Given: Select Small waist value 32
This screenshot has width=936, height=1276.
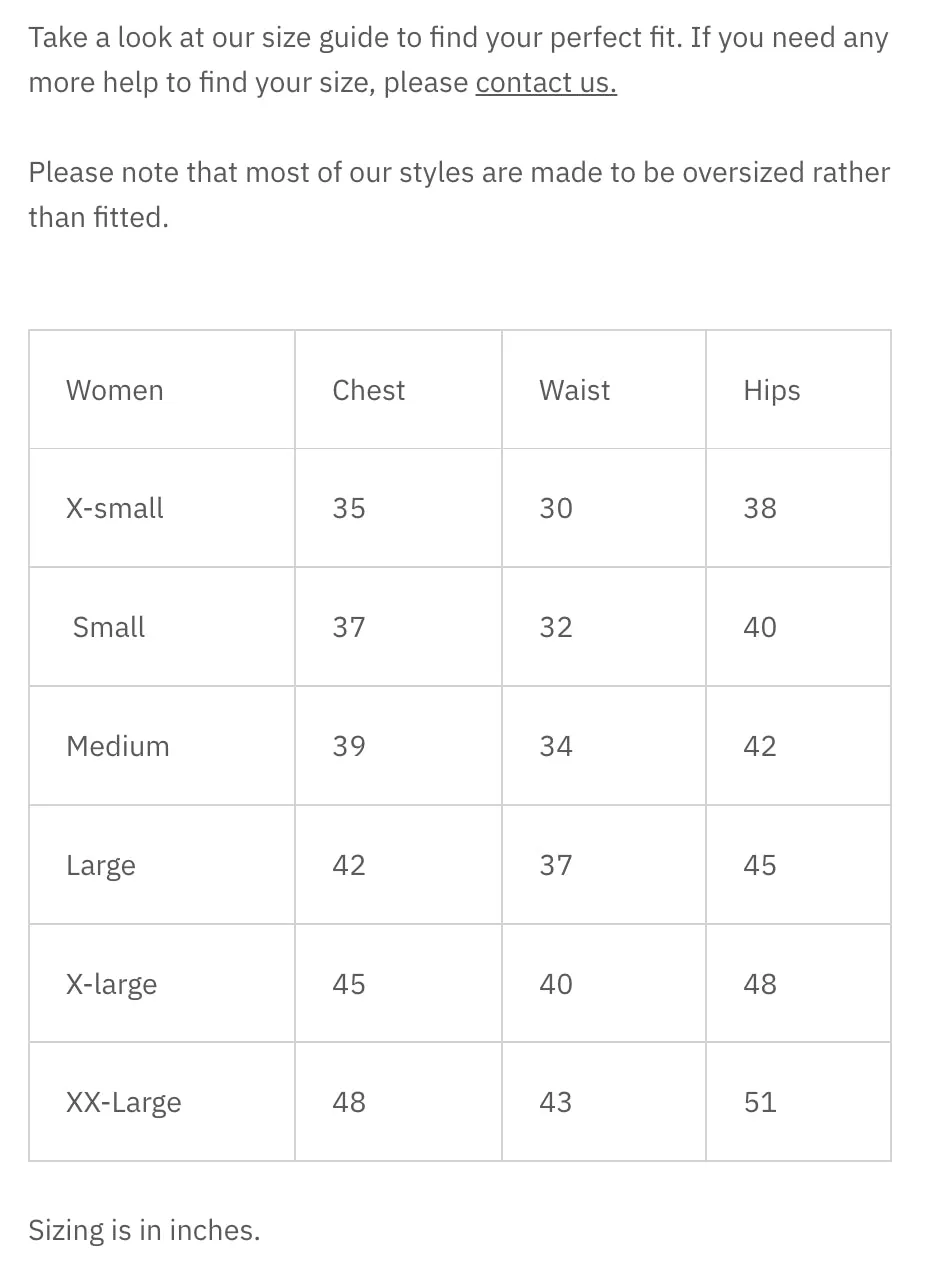Looking at the screenshot, I should click(x=556, y=627).
